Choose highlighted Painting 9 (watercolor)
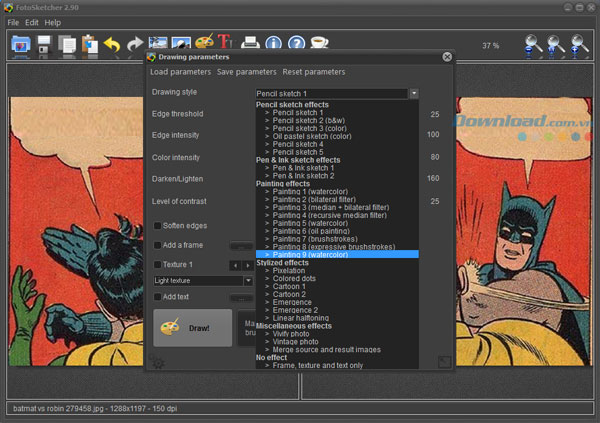Screen dimensions: 600x423 coord(337,255)
